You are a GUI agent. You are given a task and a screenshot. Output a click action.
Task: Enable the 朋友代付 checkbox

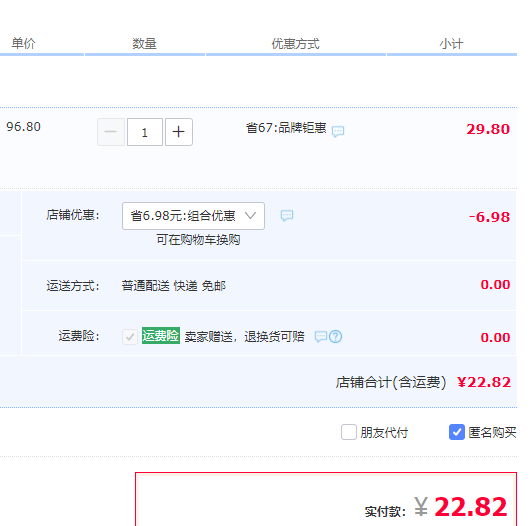click(x=349, y=432)
